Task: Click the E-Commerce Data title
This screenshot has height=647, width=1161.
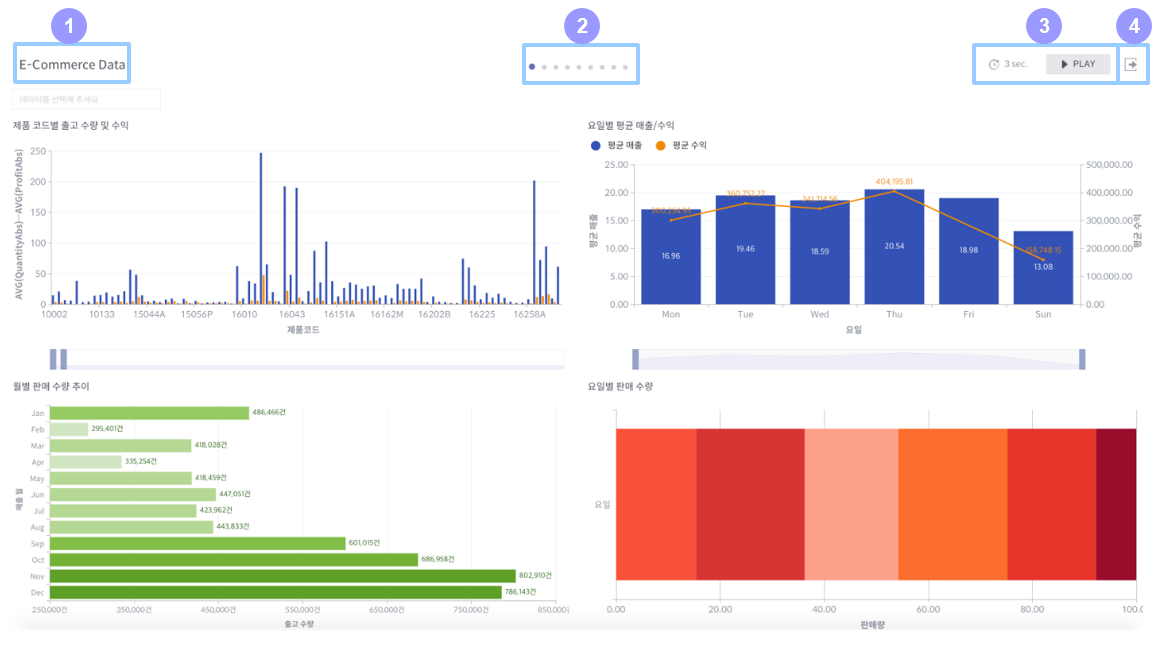Action: 72,64
